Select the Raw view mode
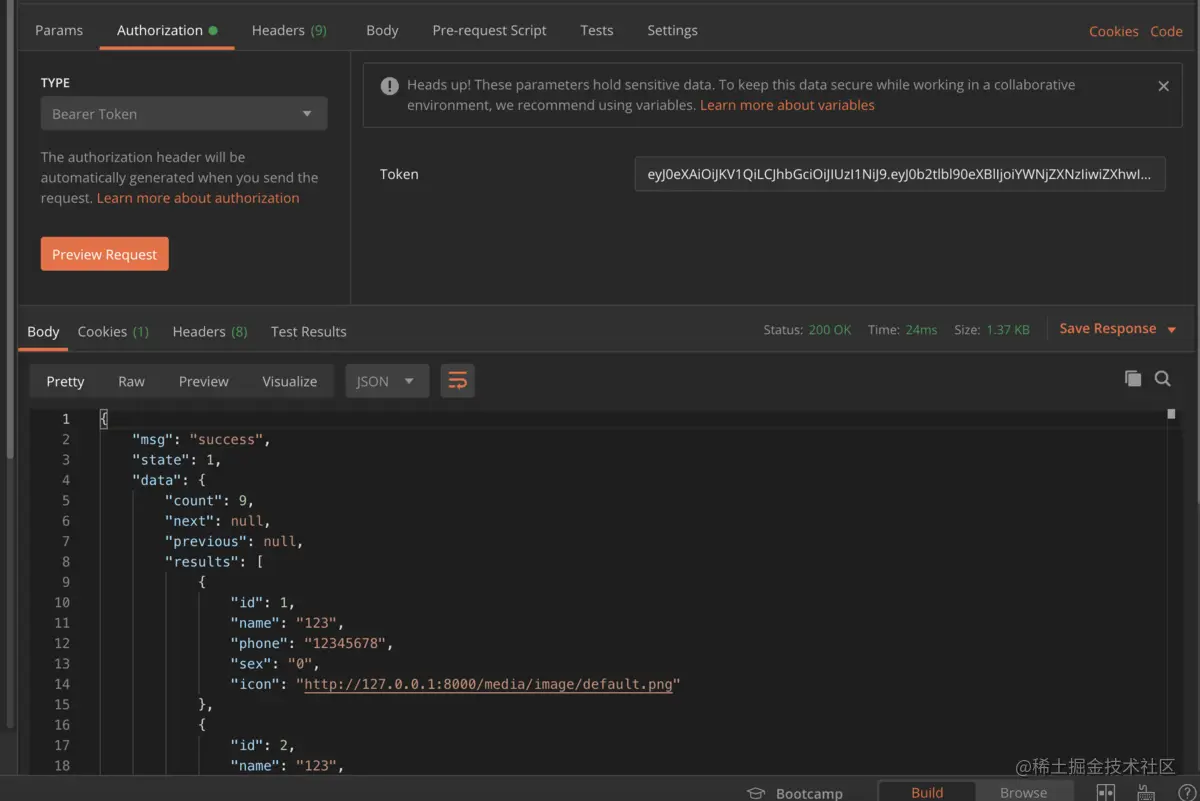 pyautogui.click(x=131, y=381)
